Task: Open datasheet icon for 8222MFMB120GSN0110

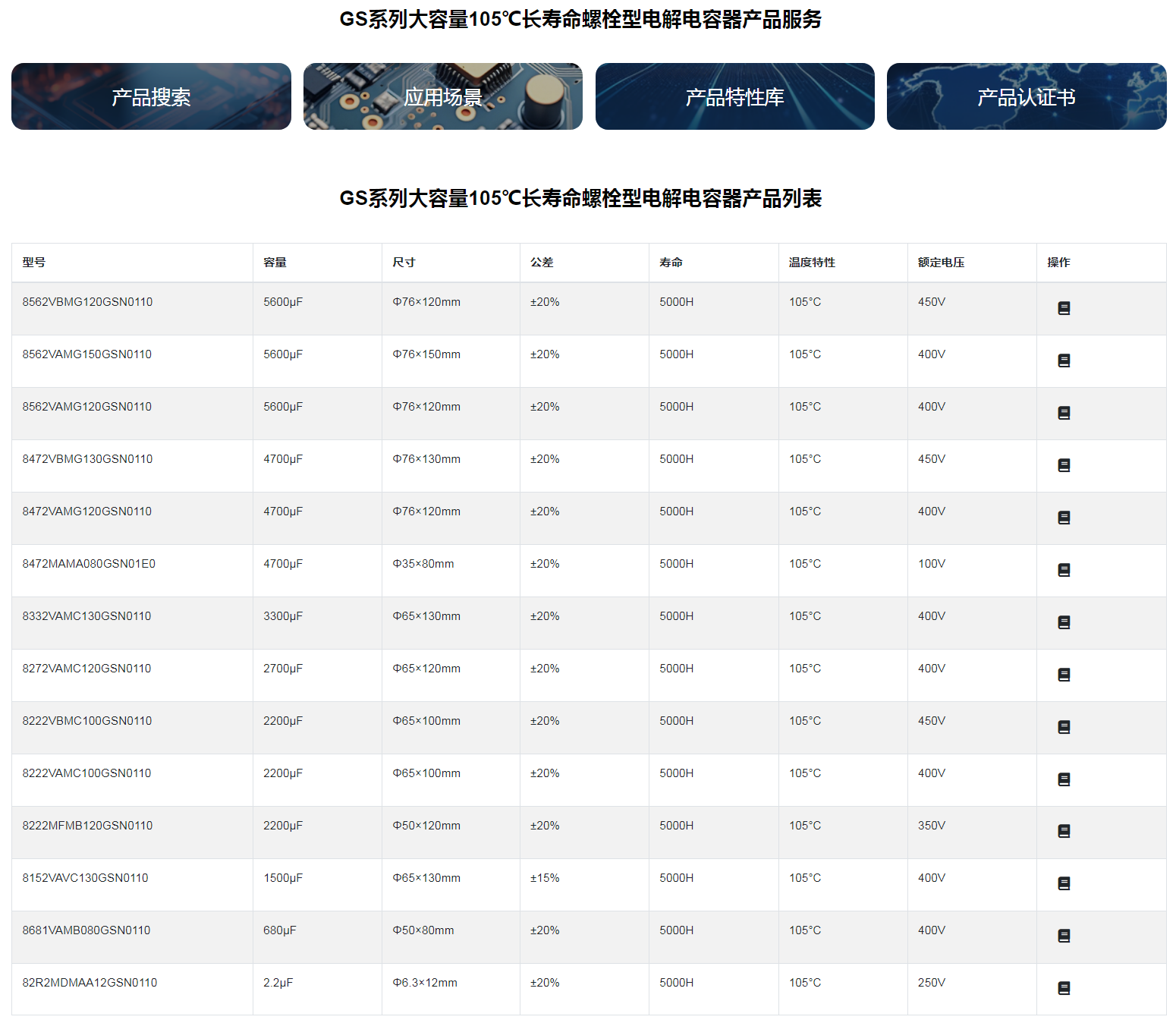Action: click(1064, 832)
